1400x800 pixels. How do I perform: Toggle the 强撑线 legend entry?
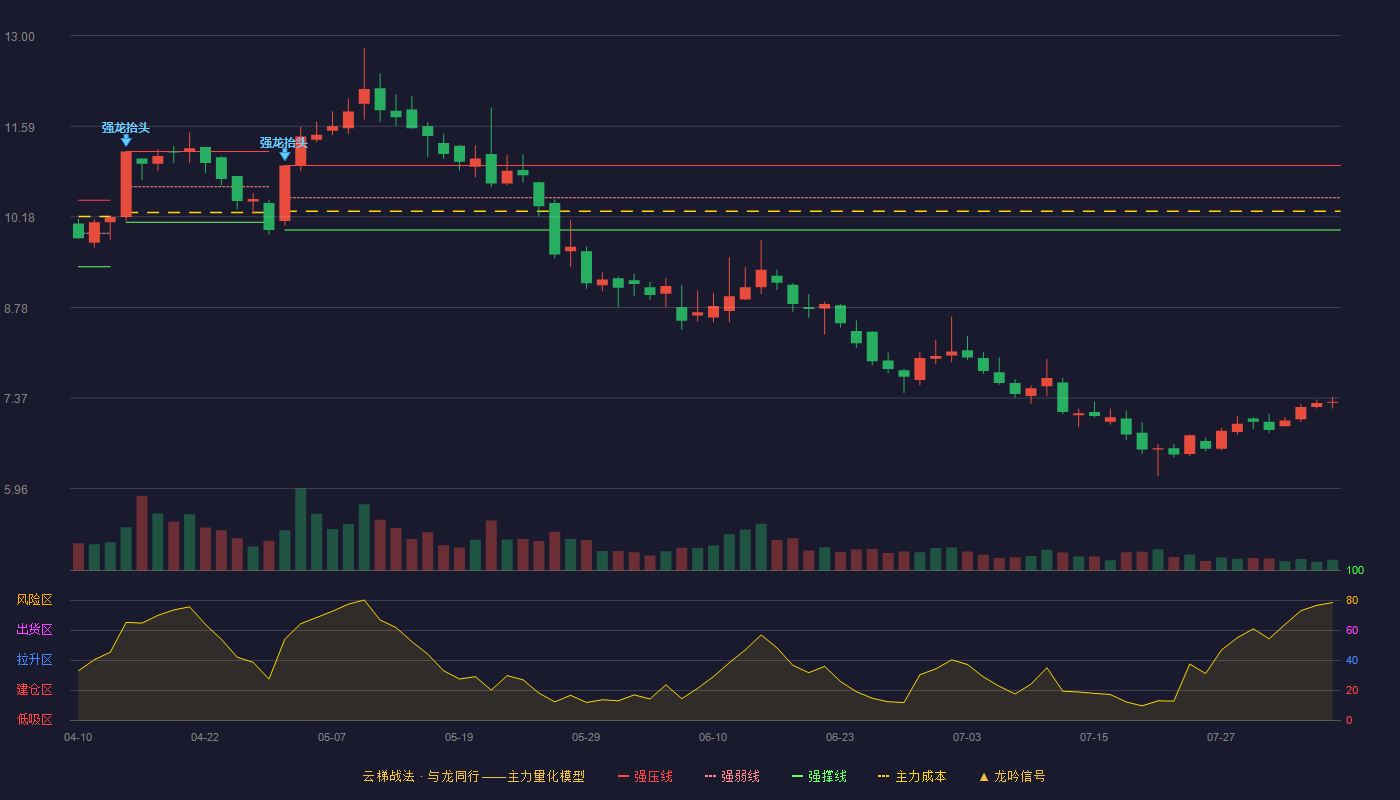[x=819, y=776]
